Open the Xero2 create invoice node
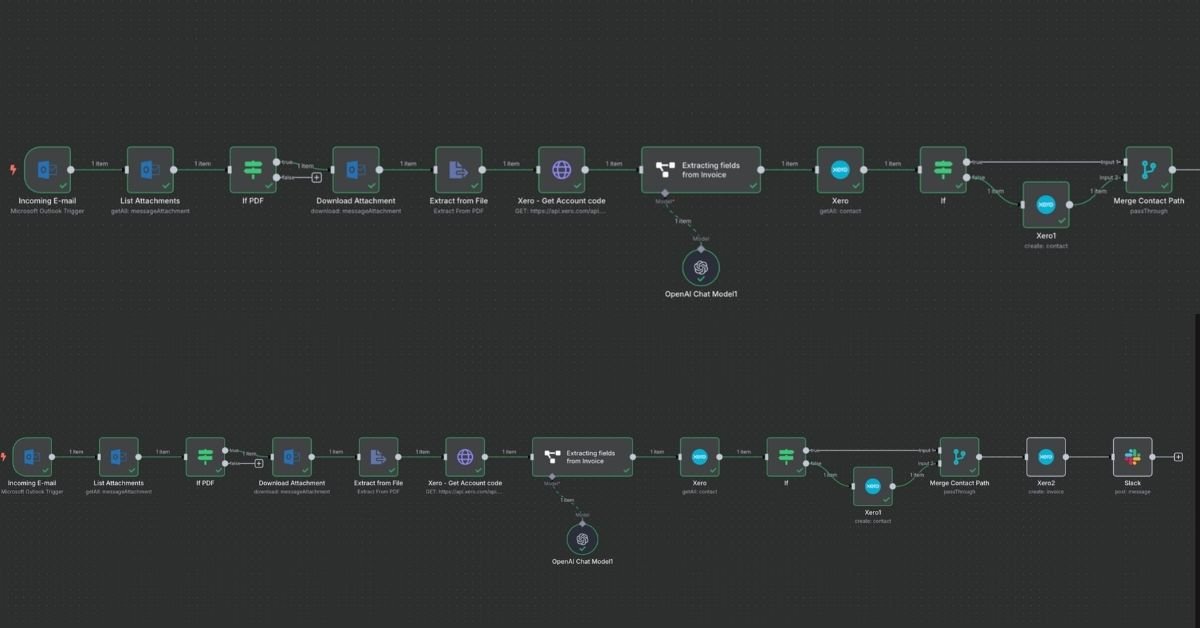This screenshot has height=628, width=1200. coord(1046,457)
